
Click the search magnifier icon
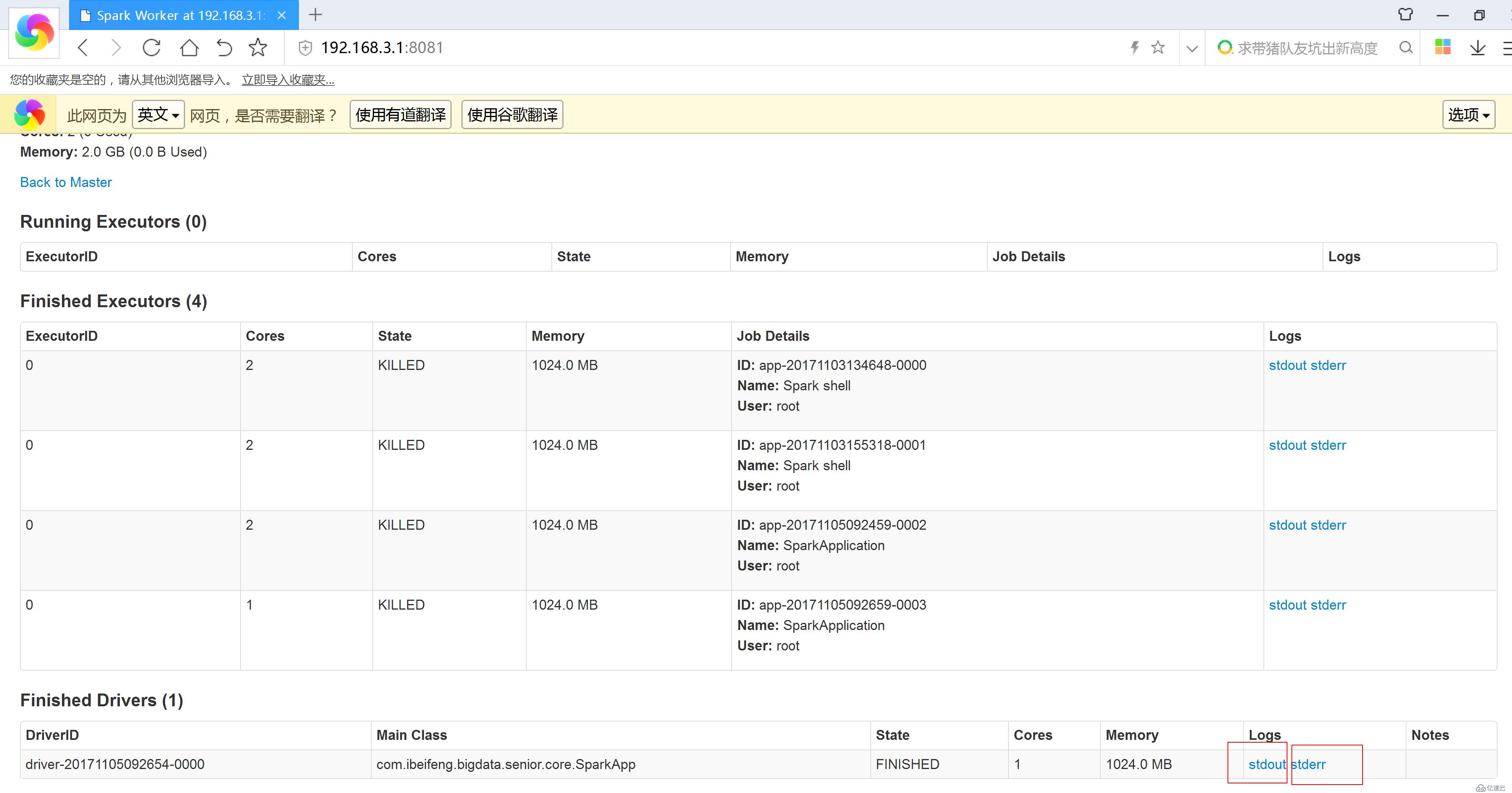[1406, 48]
